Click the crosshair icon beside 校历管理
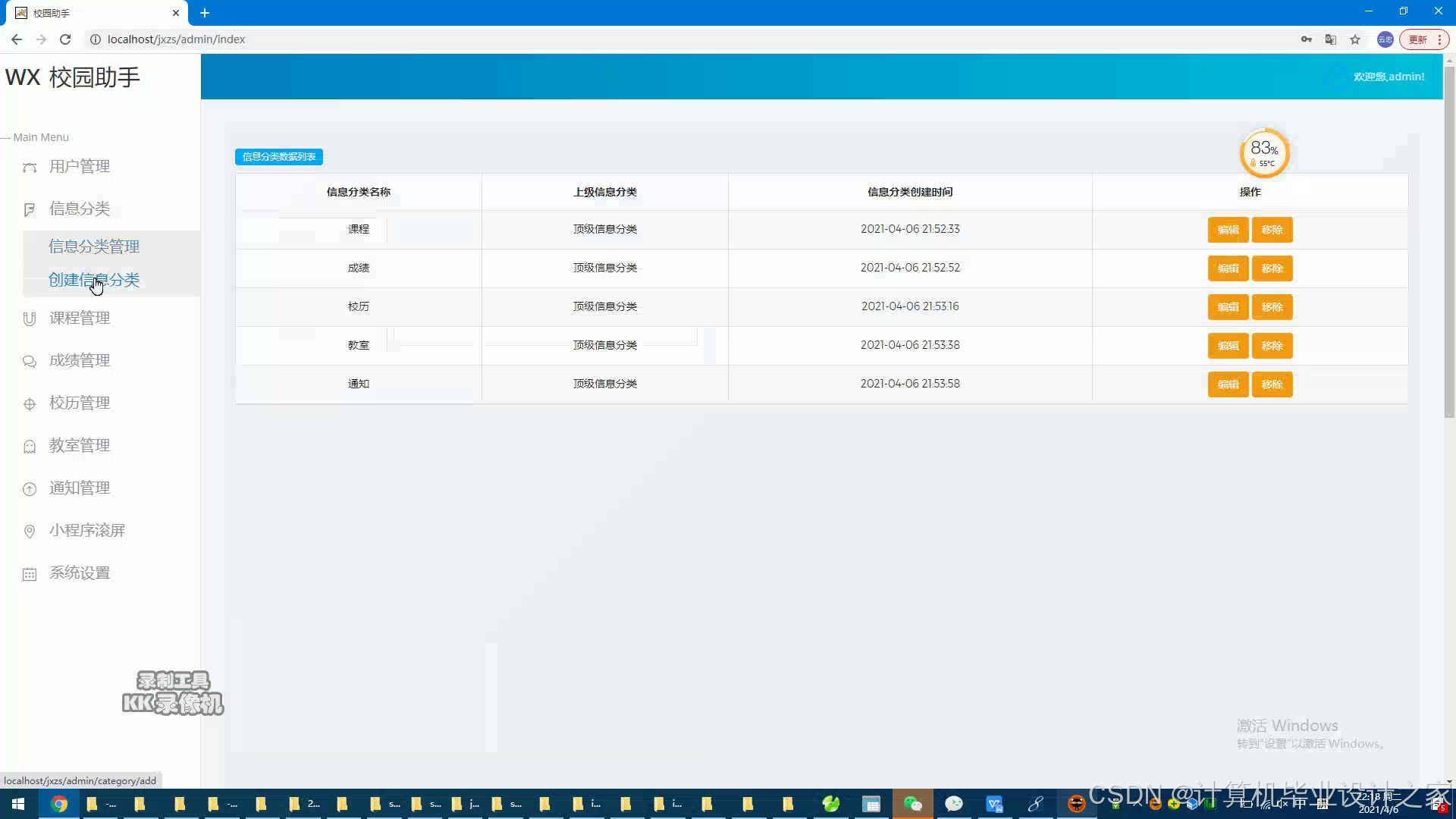The image size is (1456, 819). (30, 404)
